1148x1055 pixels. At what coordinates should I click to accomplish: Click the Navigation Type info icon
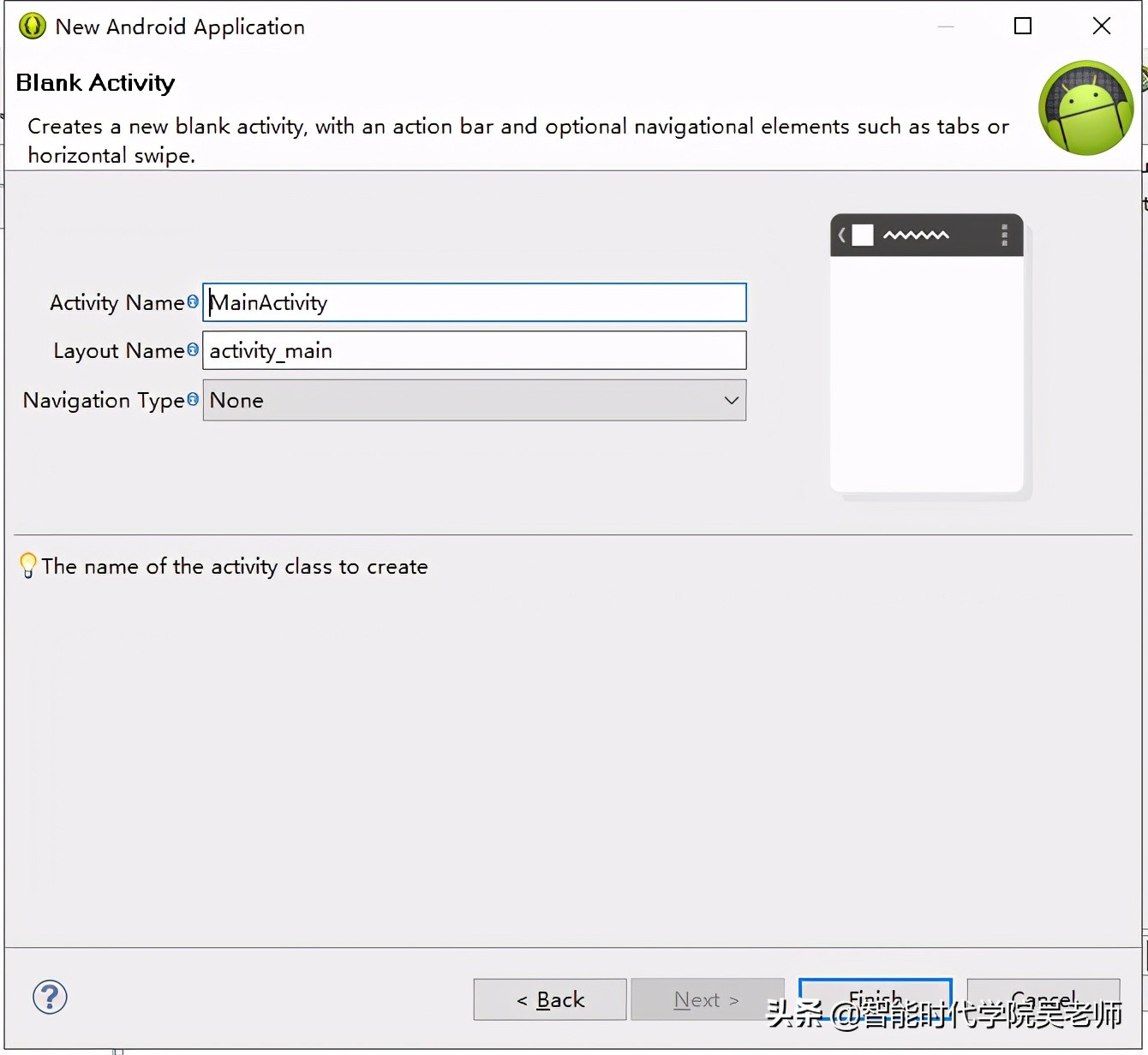coord(193,399)
